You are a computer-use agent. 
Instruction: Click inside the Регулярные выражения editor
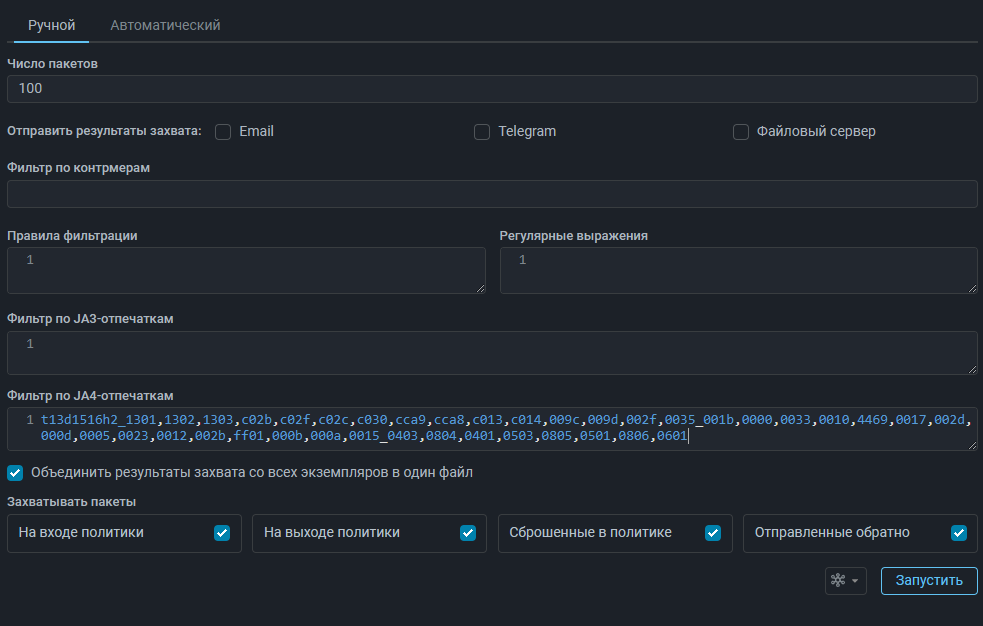[x=738, y=270]
